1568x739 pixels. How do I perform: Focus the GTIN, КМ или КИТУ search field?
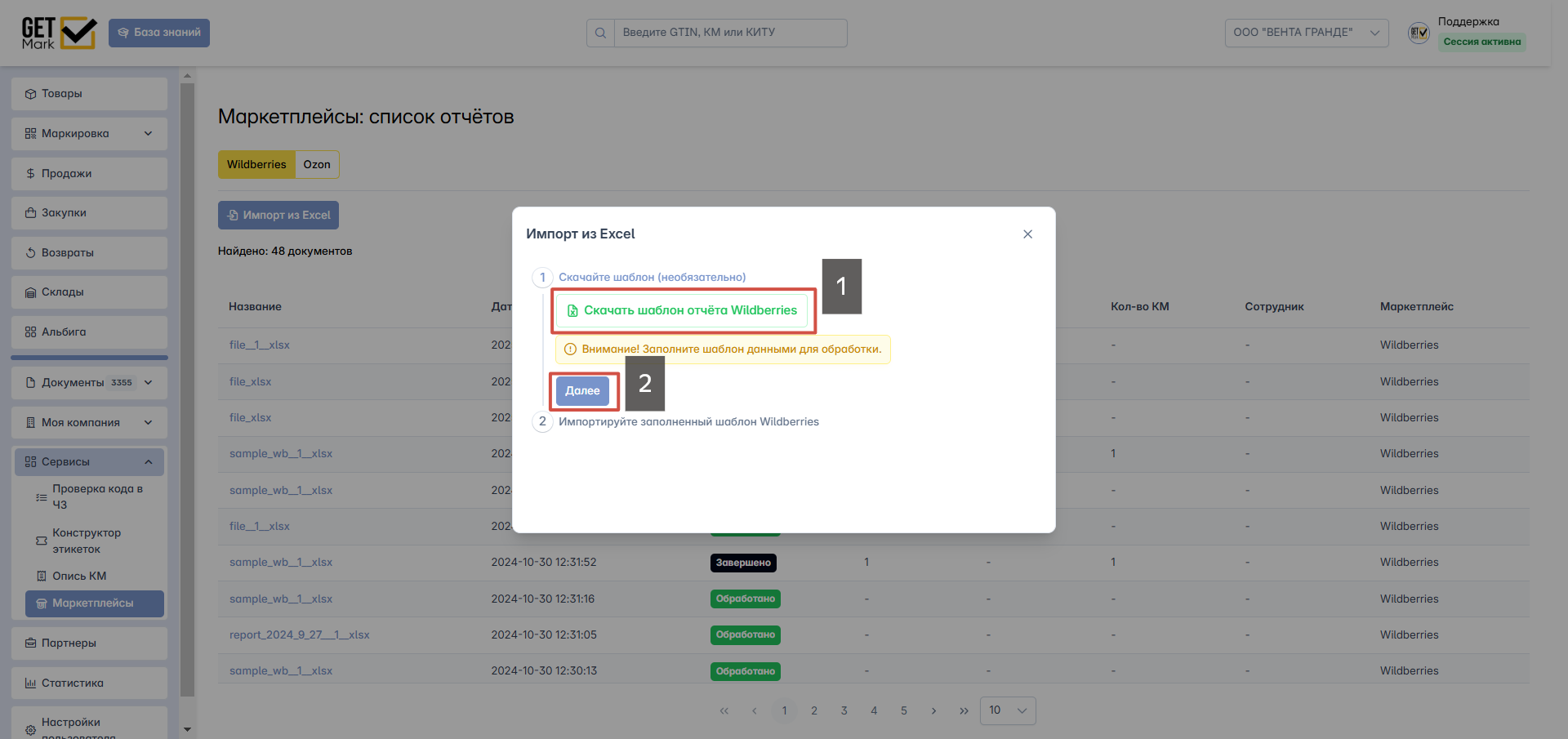click(730, 33)
